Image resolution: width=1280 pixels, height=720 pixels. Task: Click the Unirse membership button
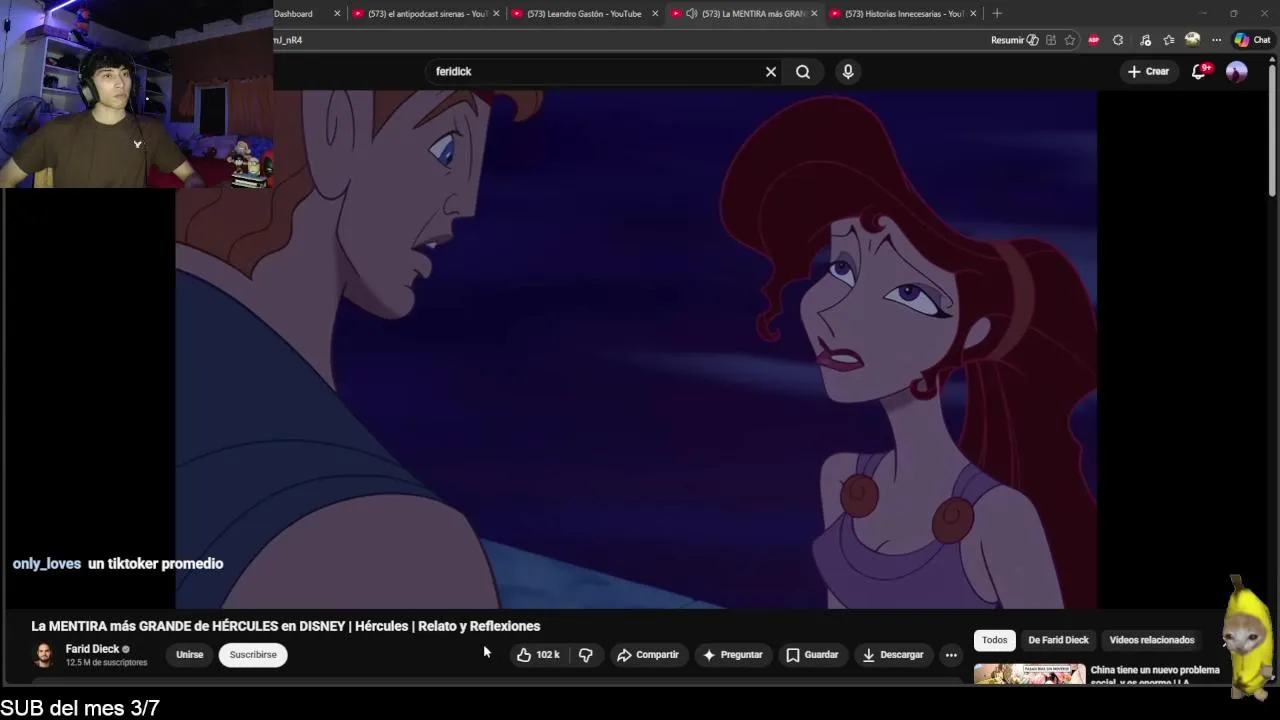pos(190,655)
